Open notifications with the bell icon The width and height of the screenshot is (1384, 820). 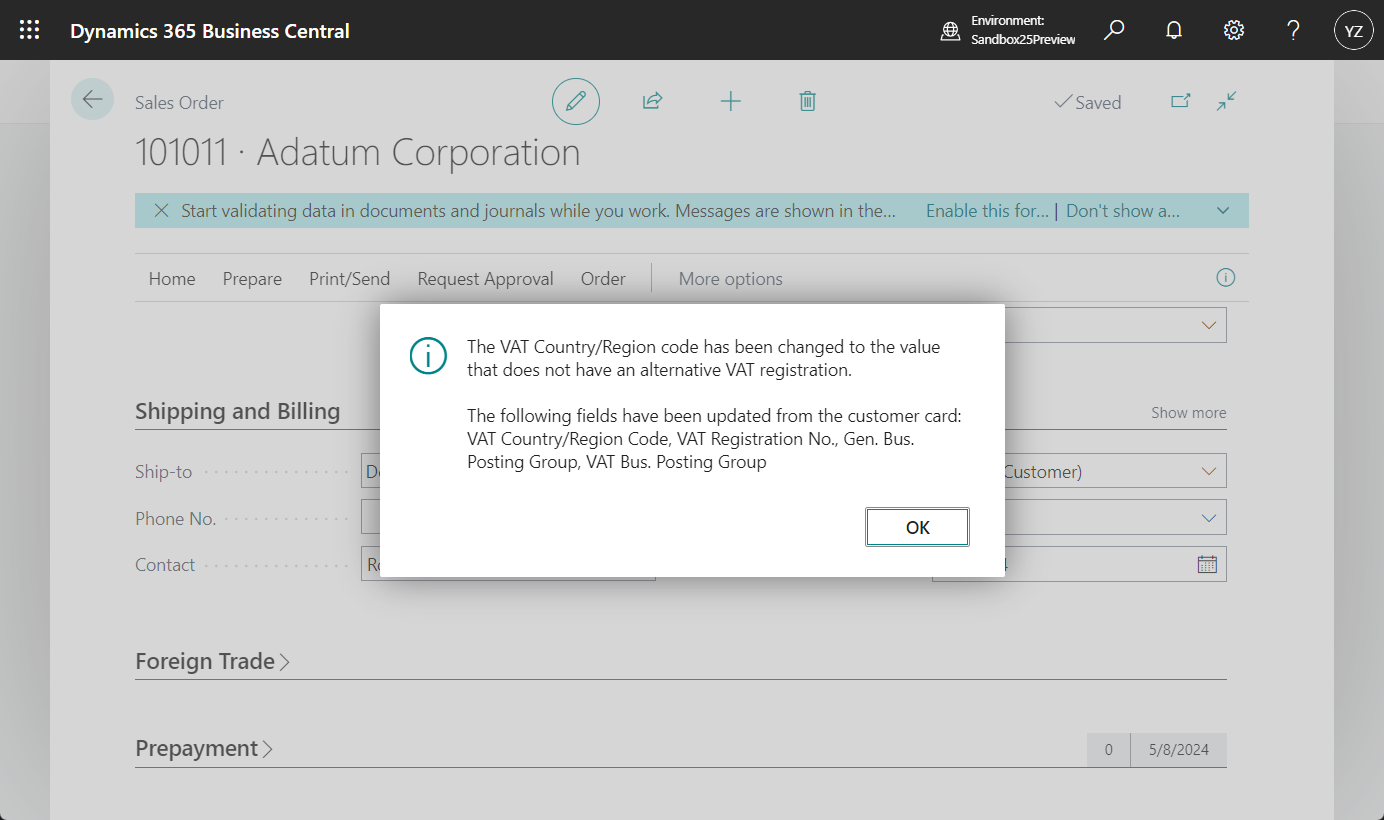click(x=1173, y=30)
